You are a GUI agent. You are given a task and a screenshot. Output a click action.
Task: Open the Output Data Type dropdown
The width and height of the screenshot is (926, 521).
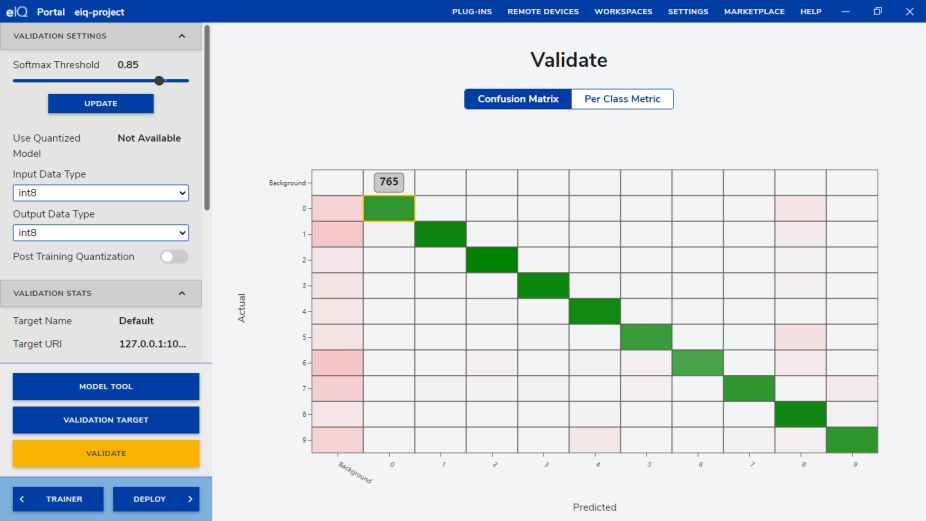tap(101, 233)
